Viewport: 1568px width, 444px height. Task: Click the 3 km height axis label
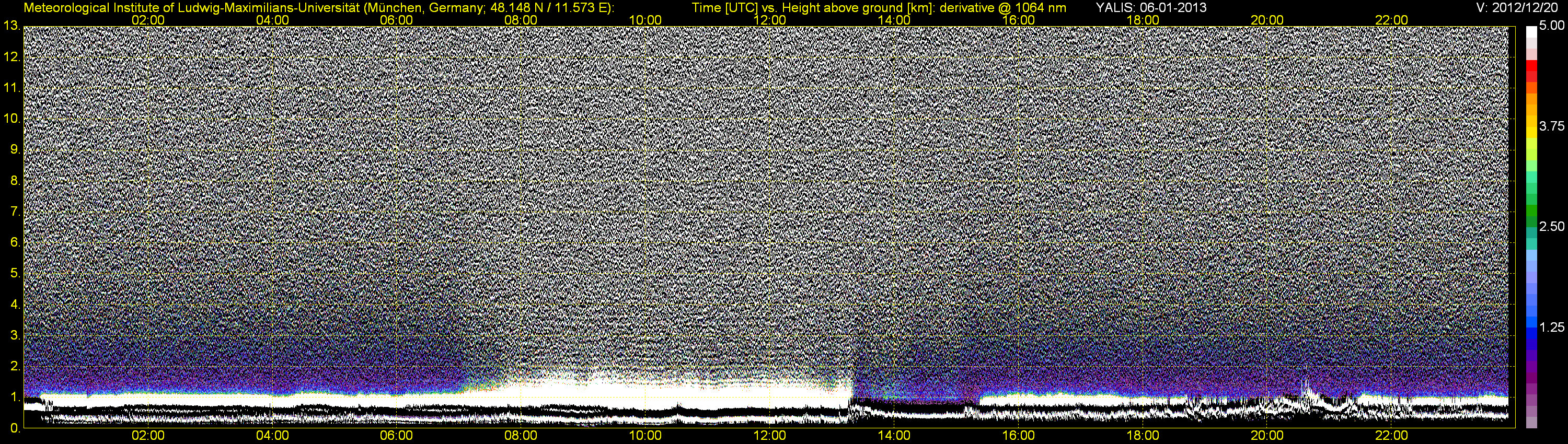coord(15,336)
